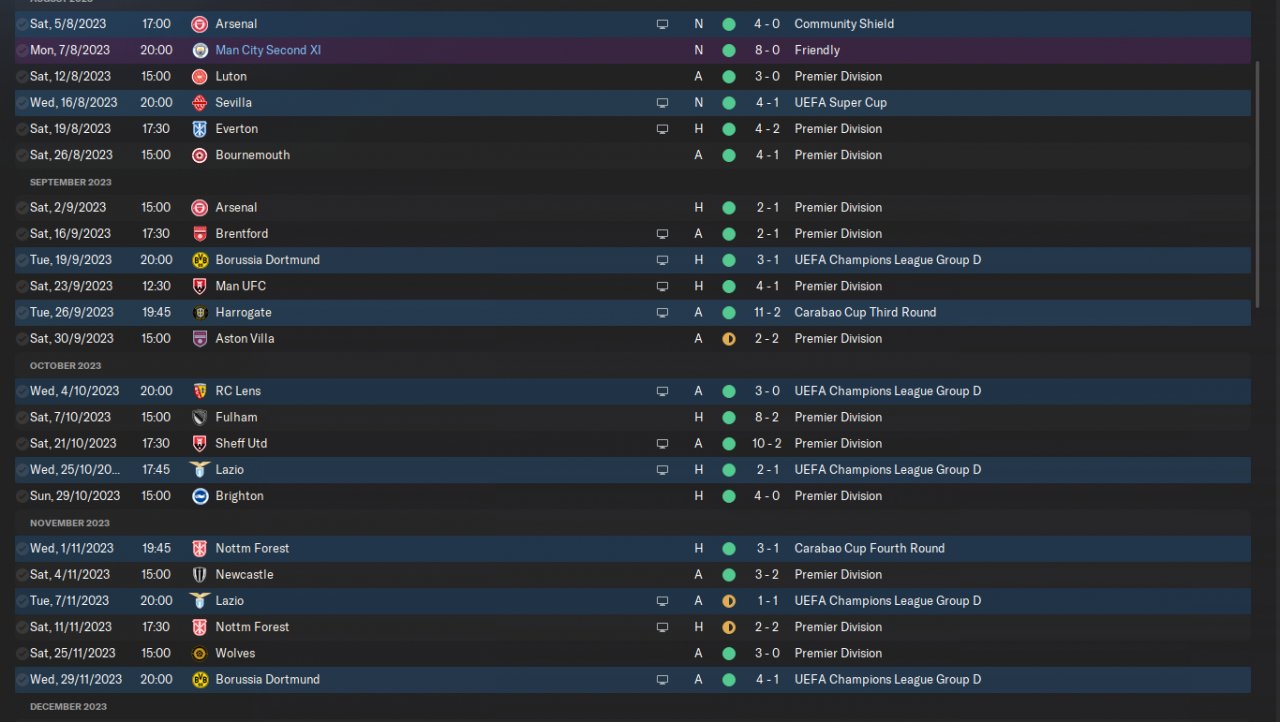Image resolution: width=1280 pixels, height=722 pixels.
Task: Click the Sevilla club badge
Action: coord(199,103)
